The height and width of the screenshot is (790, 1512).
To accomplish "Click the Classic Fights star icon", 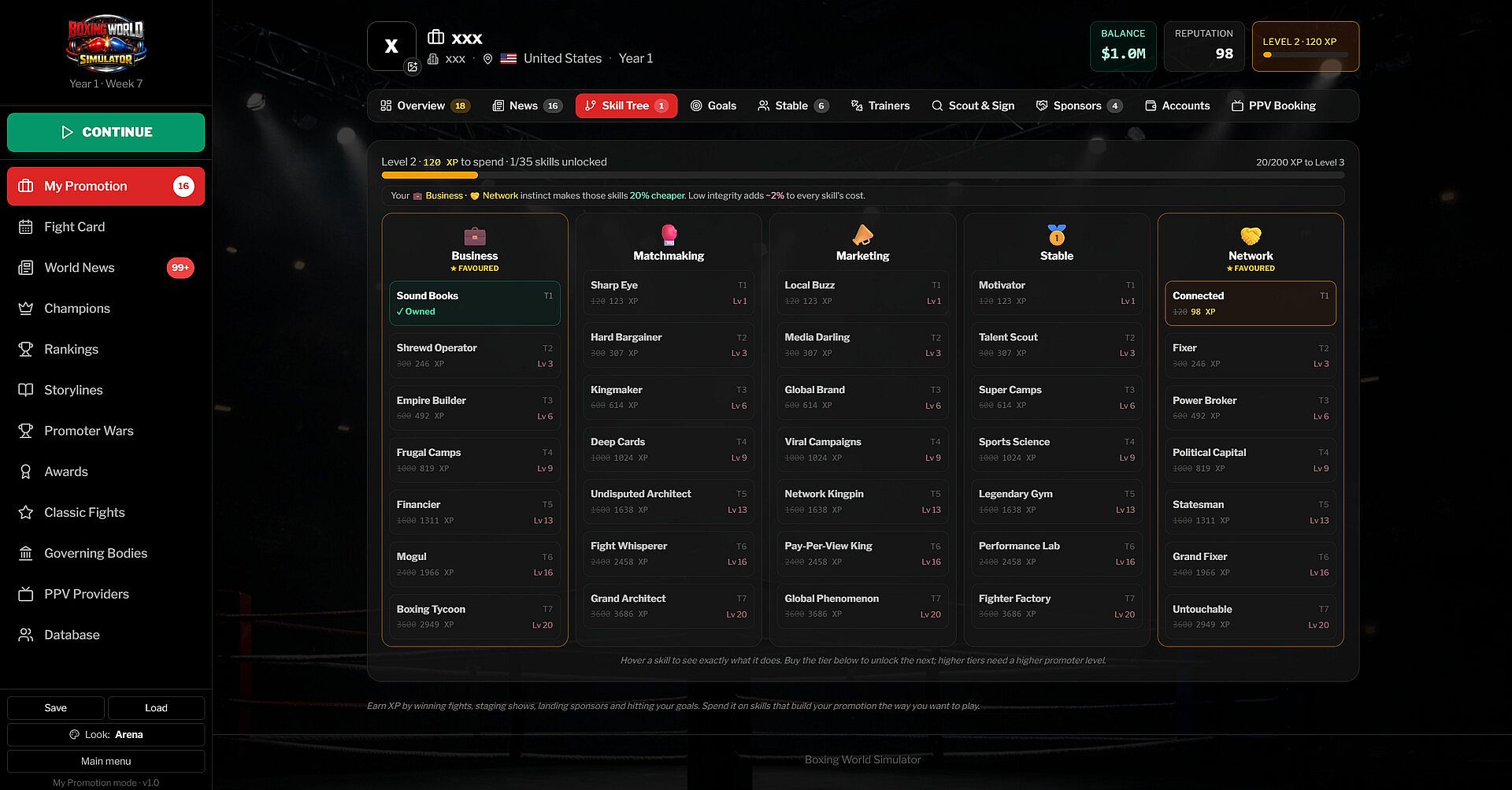I will pos(26,513).
